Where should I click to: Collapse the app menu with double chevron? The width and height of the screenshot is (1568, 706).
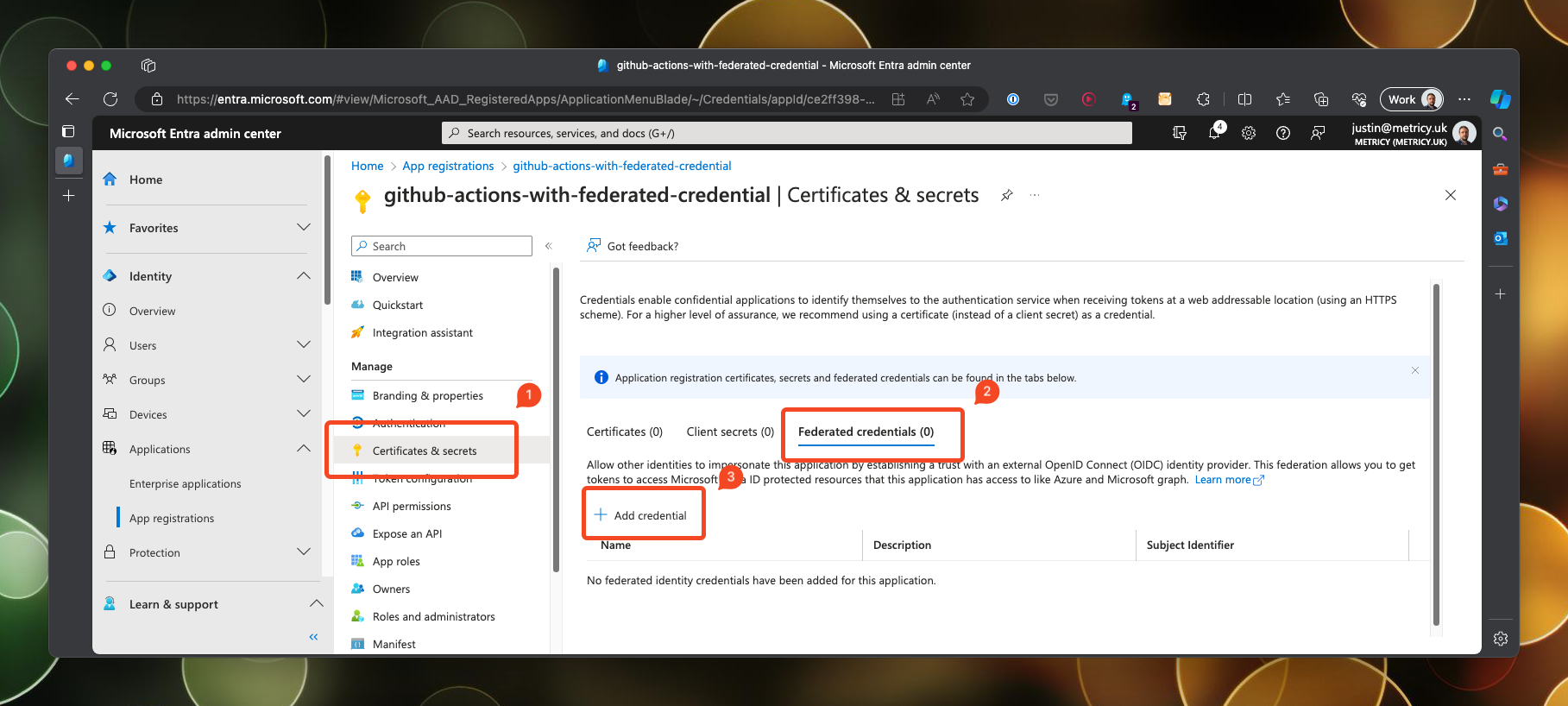pyautogui.click(x=548, y=246)
